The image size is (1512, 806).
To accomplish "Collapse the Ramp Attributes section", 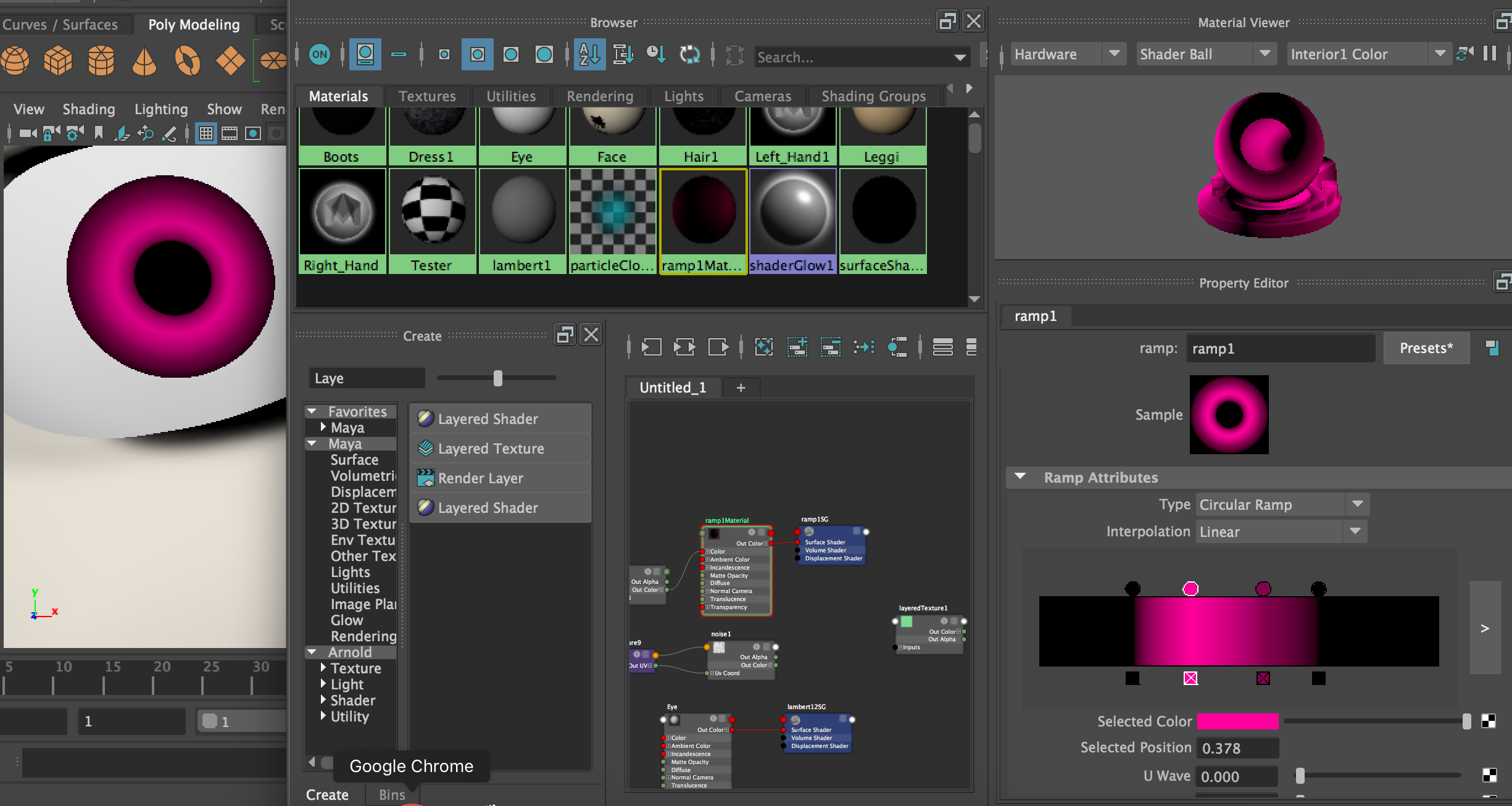I will (x=1020, y=477).
